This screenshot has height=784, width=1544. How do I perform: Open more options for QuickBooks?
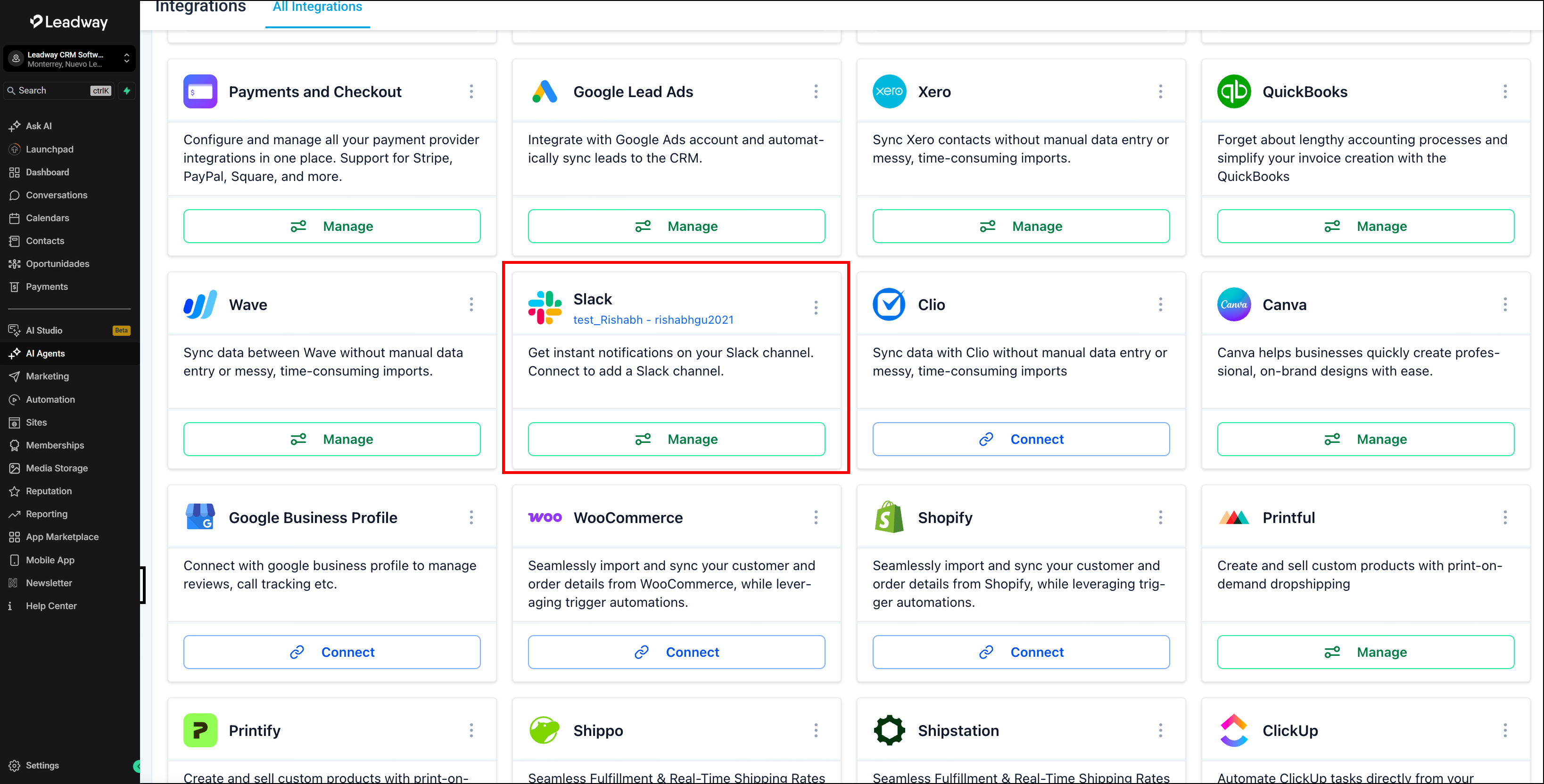(x=1505, y=91)
